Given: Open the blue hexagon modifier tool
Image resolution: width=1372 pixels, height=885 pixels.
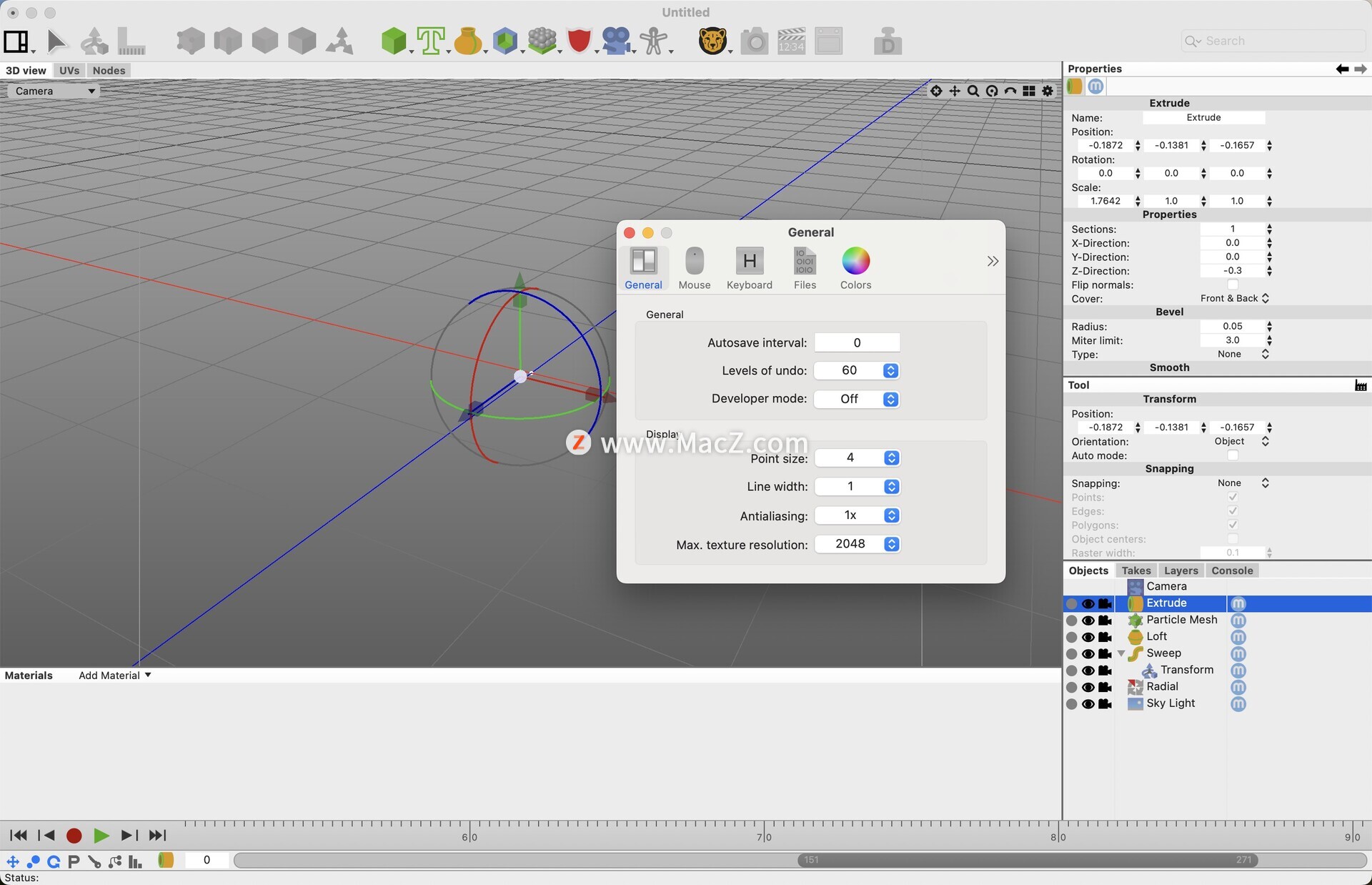Looking at the screenshot, I should 505,41.
